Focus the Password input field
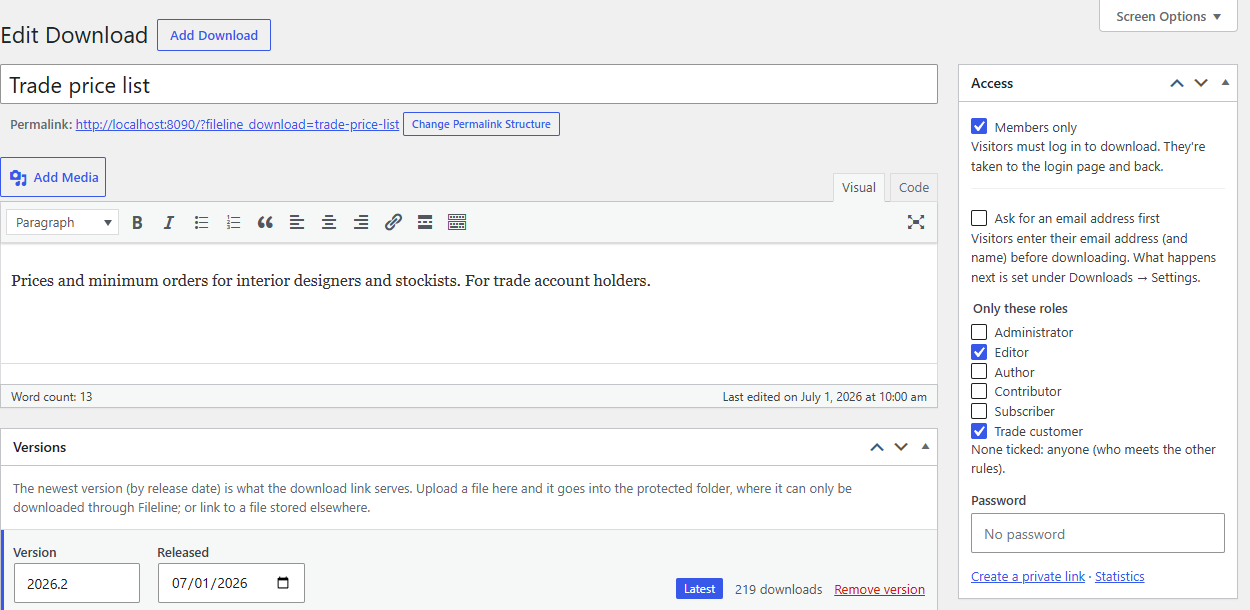 coord(1098,533)
